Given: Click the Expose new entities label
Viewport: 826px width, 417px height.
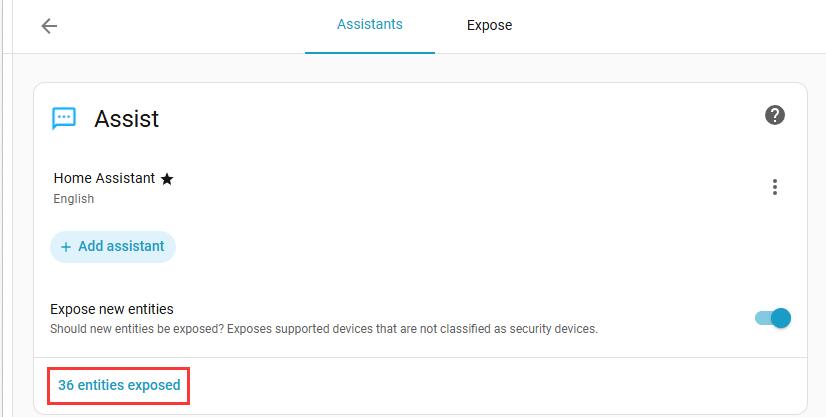Looking at the screenshot, I should click(x=112, y=309).
